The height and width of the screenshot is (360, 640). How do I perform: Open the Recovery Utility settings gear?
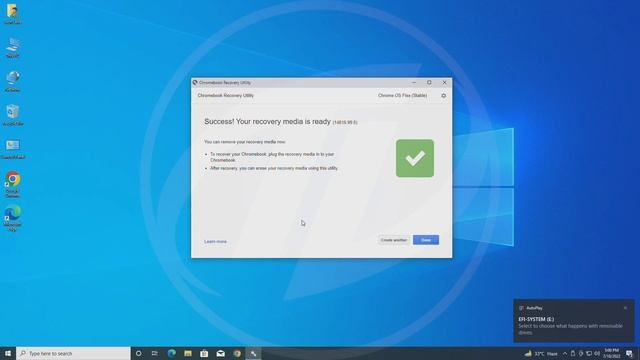tap(443, 96)
